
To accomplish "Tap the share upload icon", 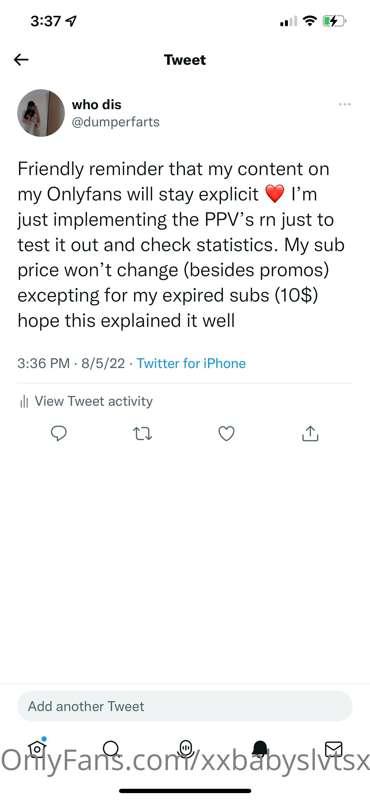I will point(310,434).
